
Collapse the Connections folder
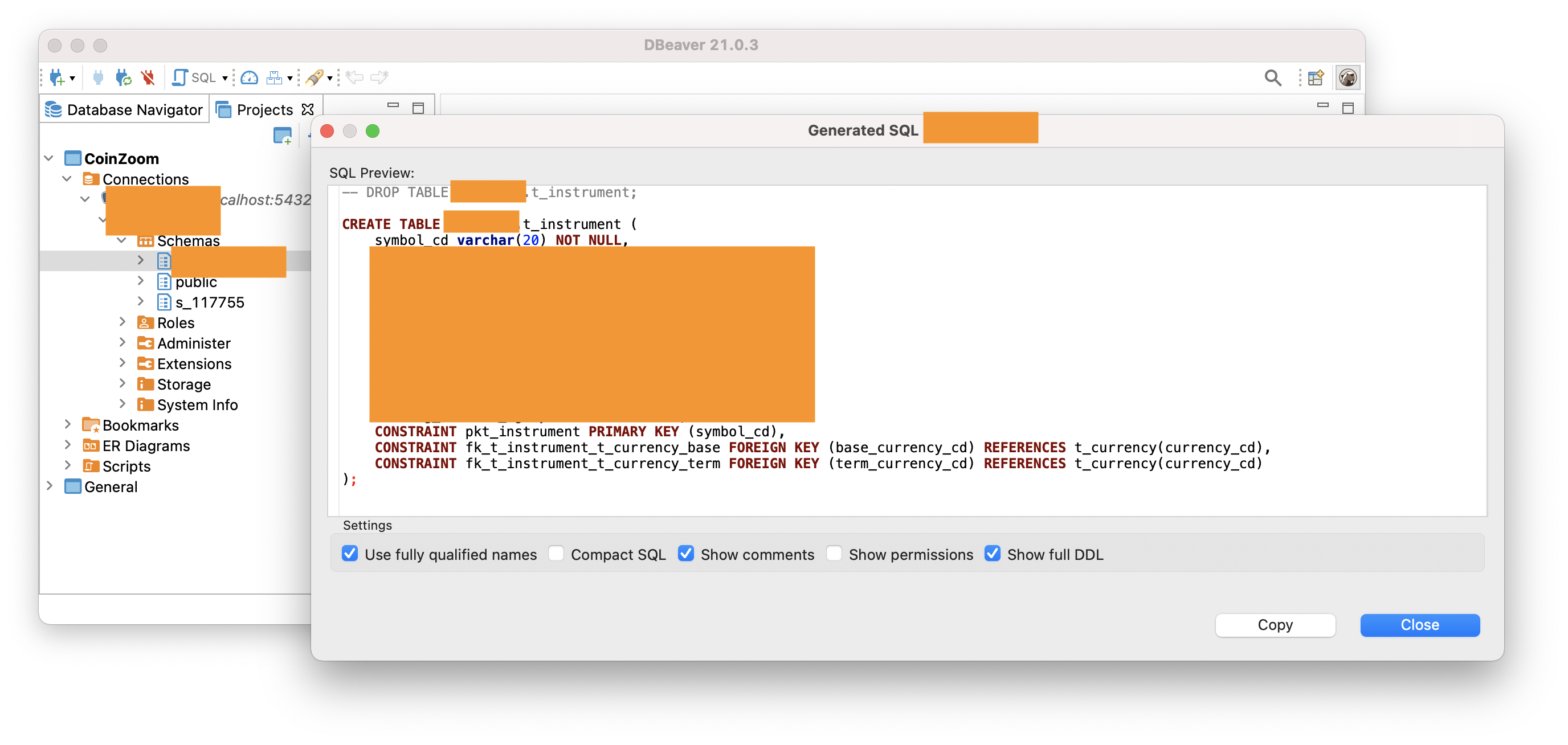pos(68,179)
